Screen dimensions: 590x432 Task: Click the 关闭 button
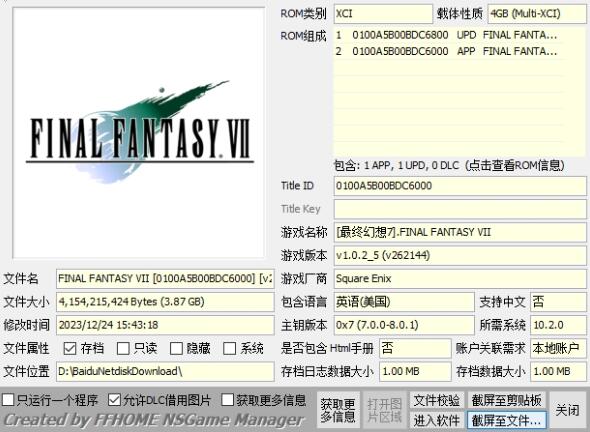pos(568,410)
